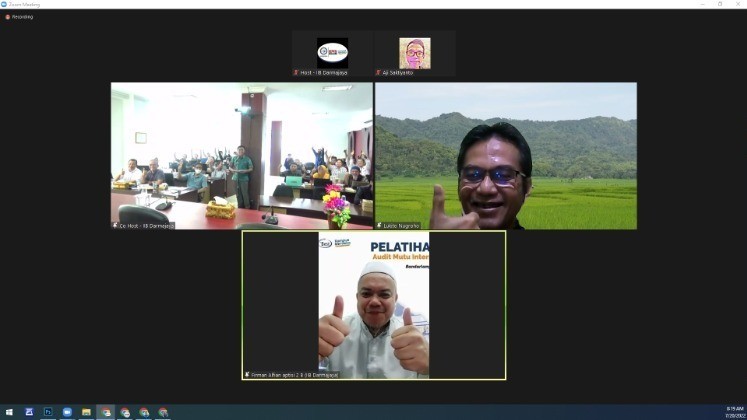Minimize the Zoom Meeting window
Screen dimensions: 747x420
[x=703, y=4]
